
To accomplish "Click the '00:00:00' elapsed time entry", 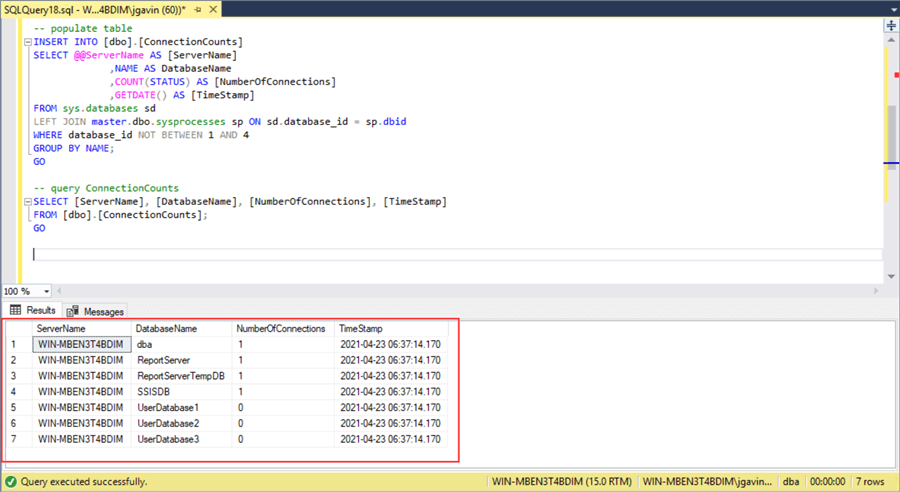I will point(828,482).
